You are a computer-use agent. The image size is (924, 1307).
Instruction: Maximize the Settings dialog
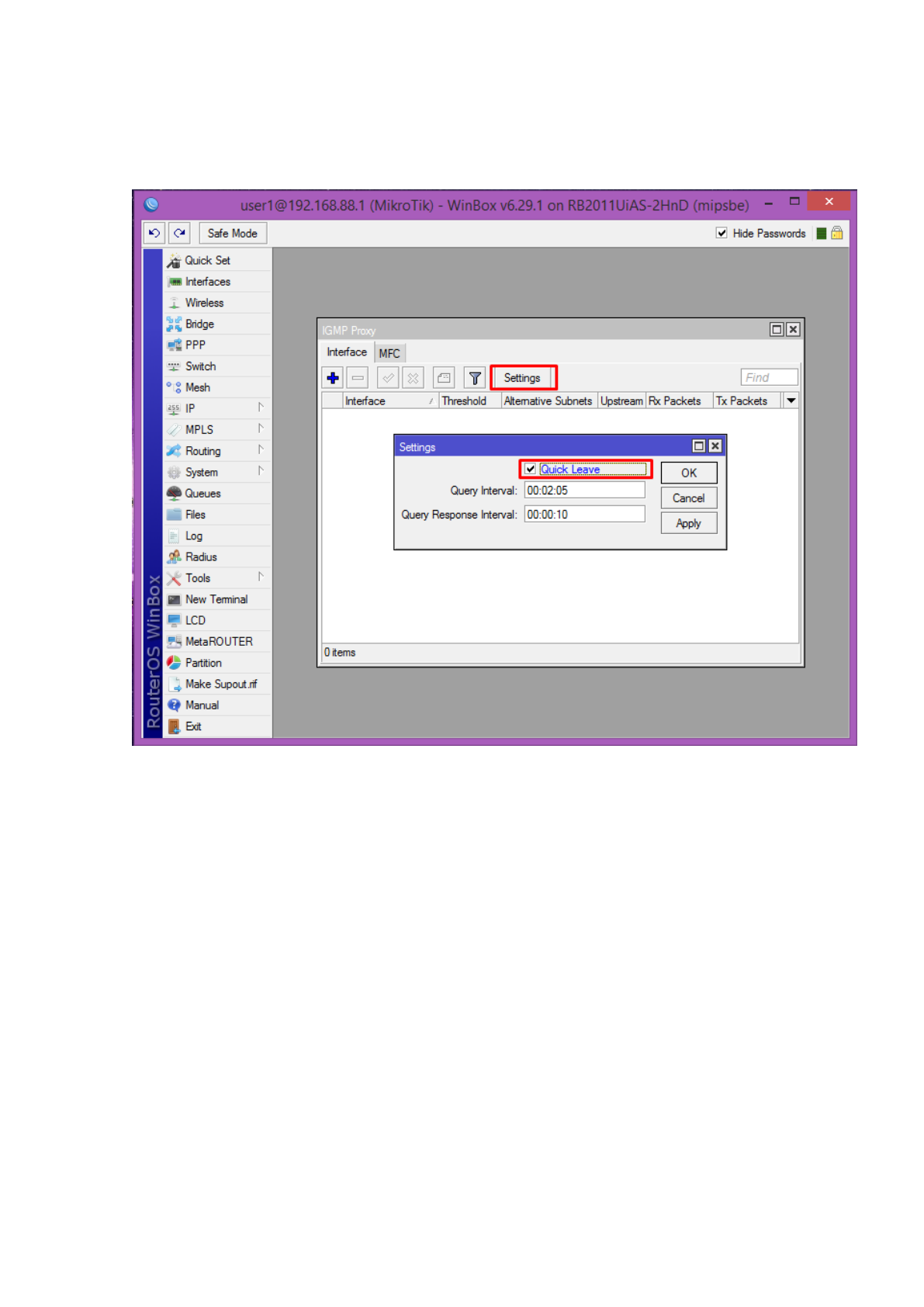point(699,446)
